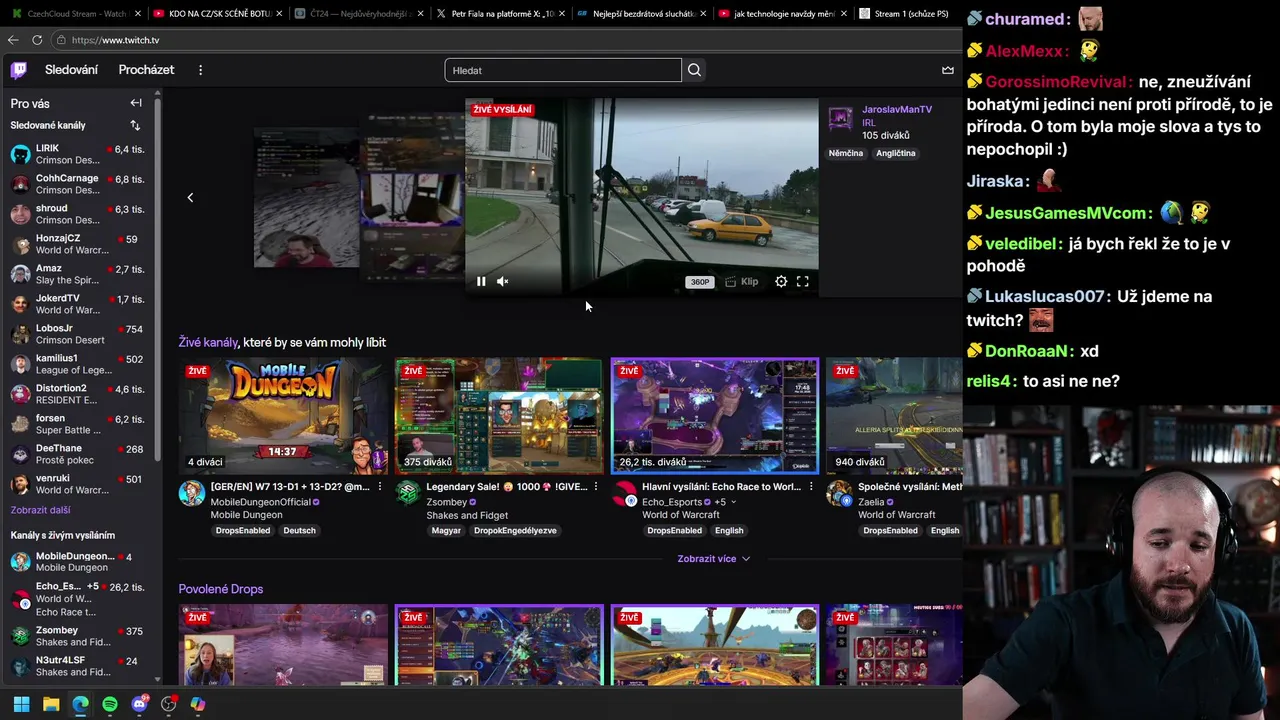
Task: Create a clip with Klip button
Action: (741, 282)
